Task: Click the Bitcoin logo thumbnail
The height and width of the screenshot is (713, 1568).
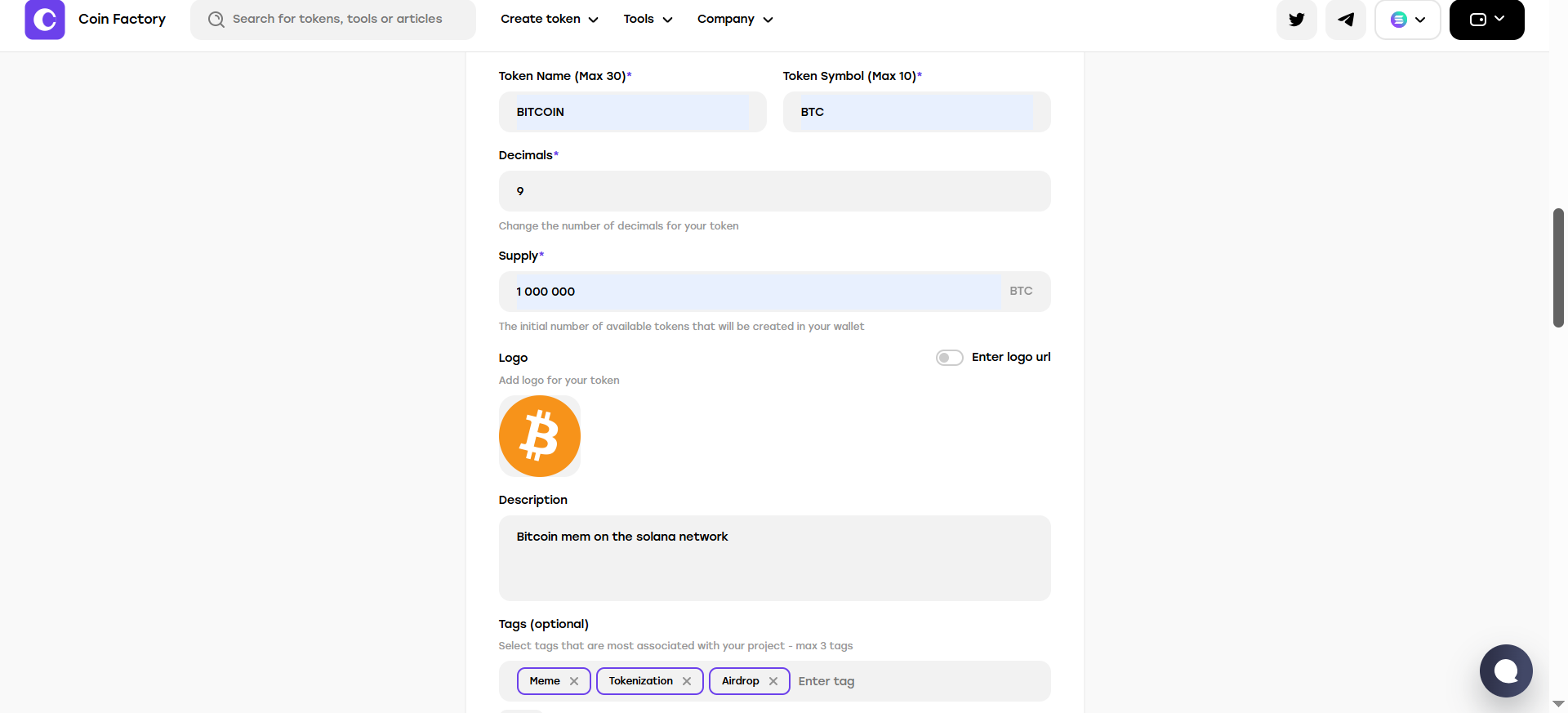Action: 540,436
